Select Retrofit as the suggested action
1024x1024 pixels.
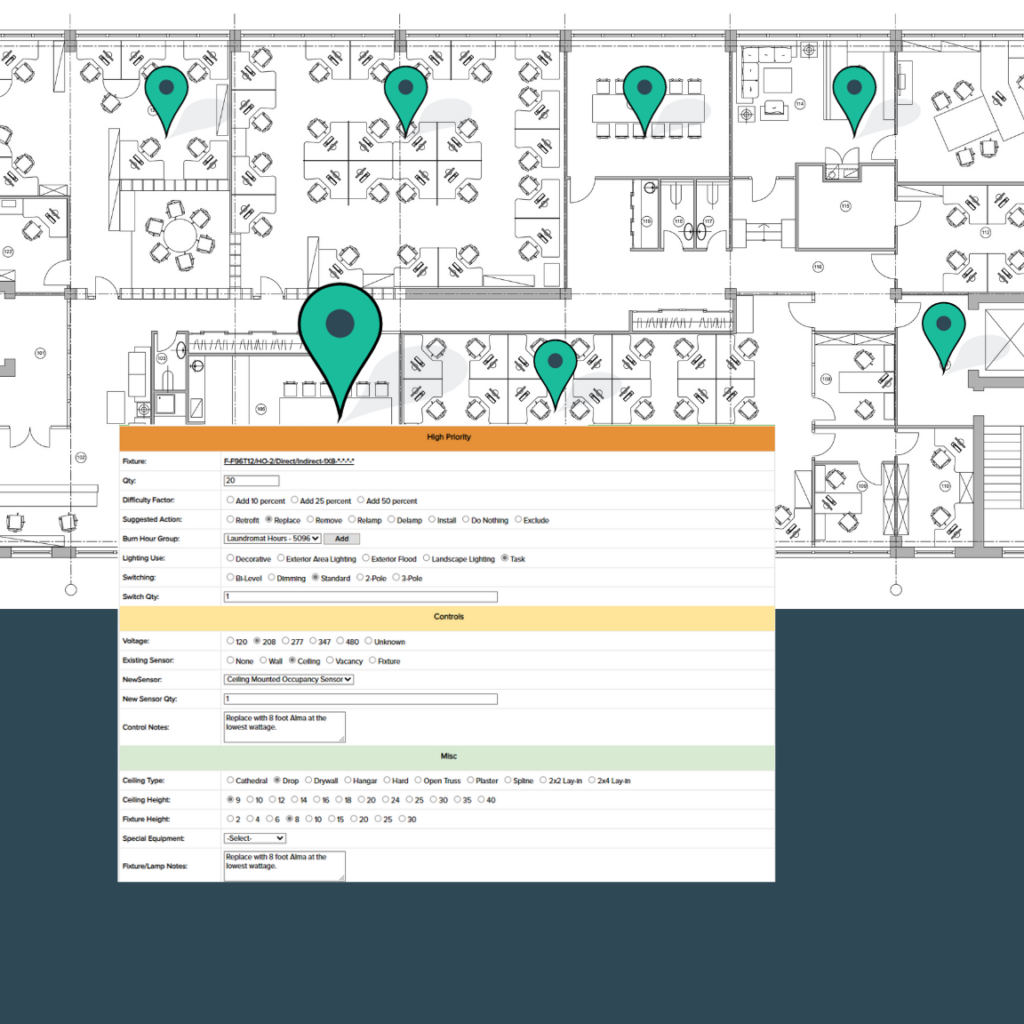231,520
